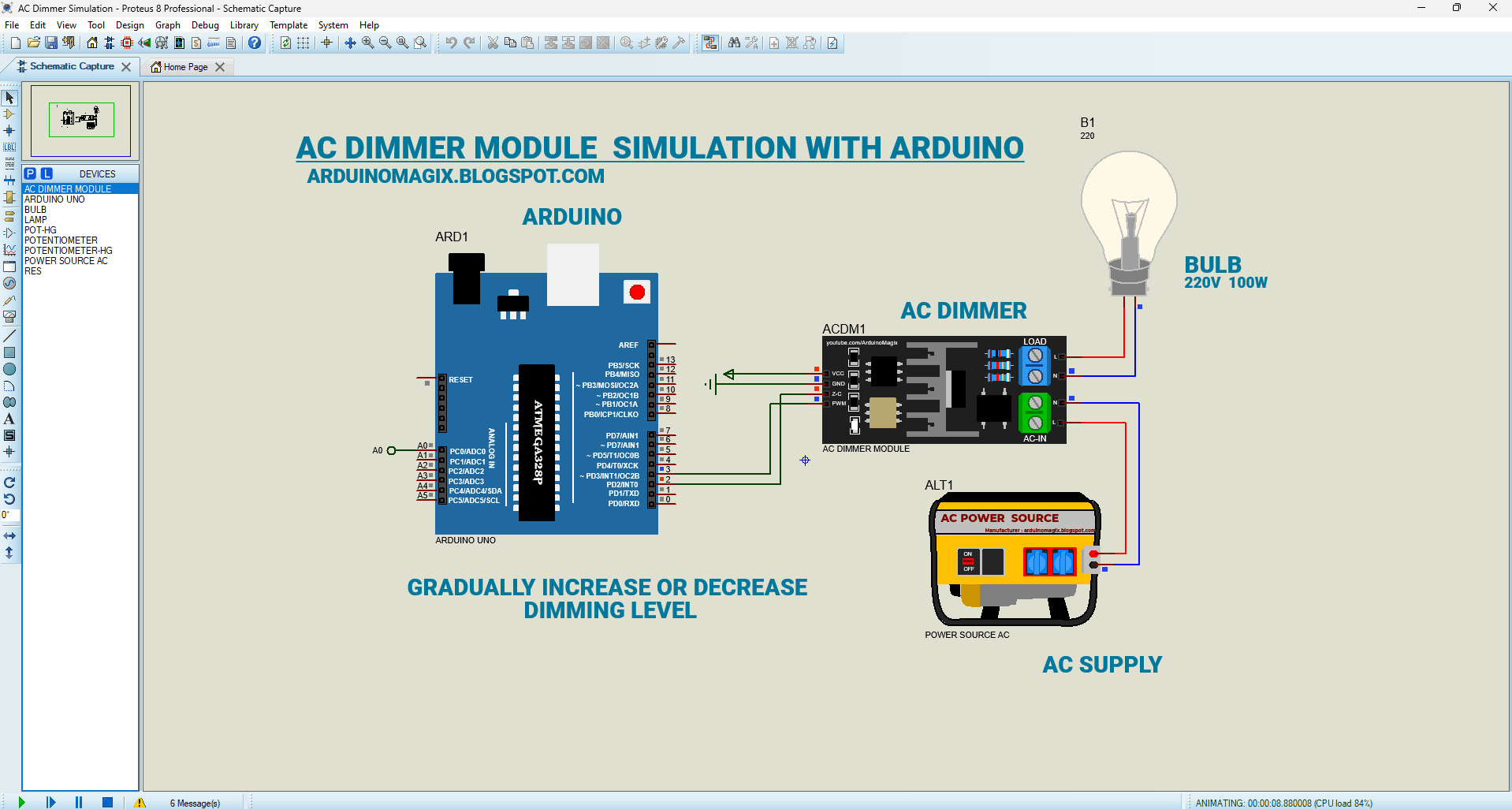Pause the running simulation
This screenshot has width=1512, height=809.
(79, 802)
